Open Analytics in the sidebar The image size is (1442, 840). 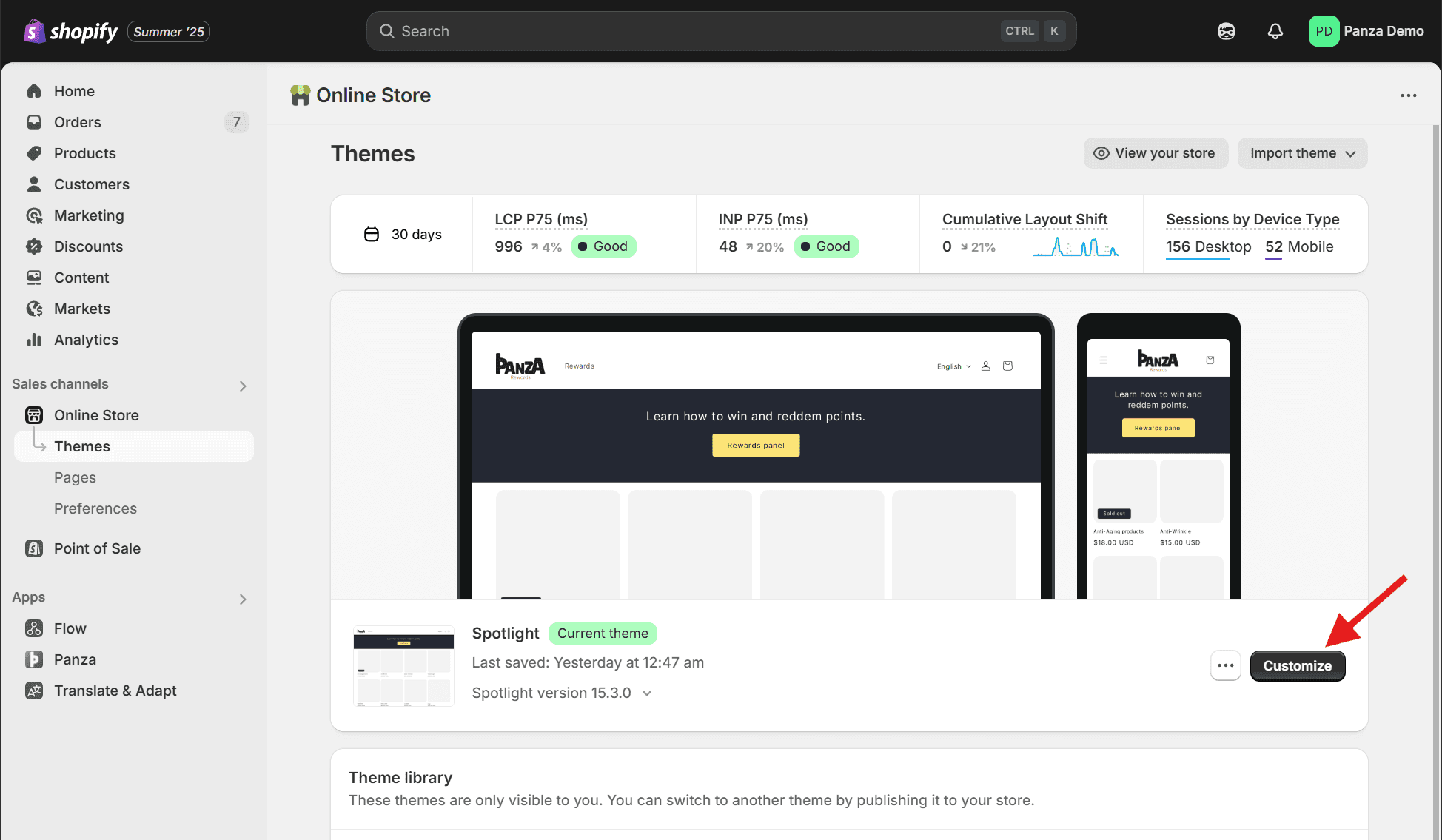click(x=134, y=340)
